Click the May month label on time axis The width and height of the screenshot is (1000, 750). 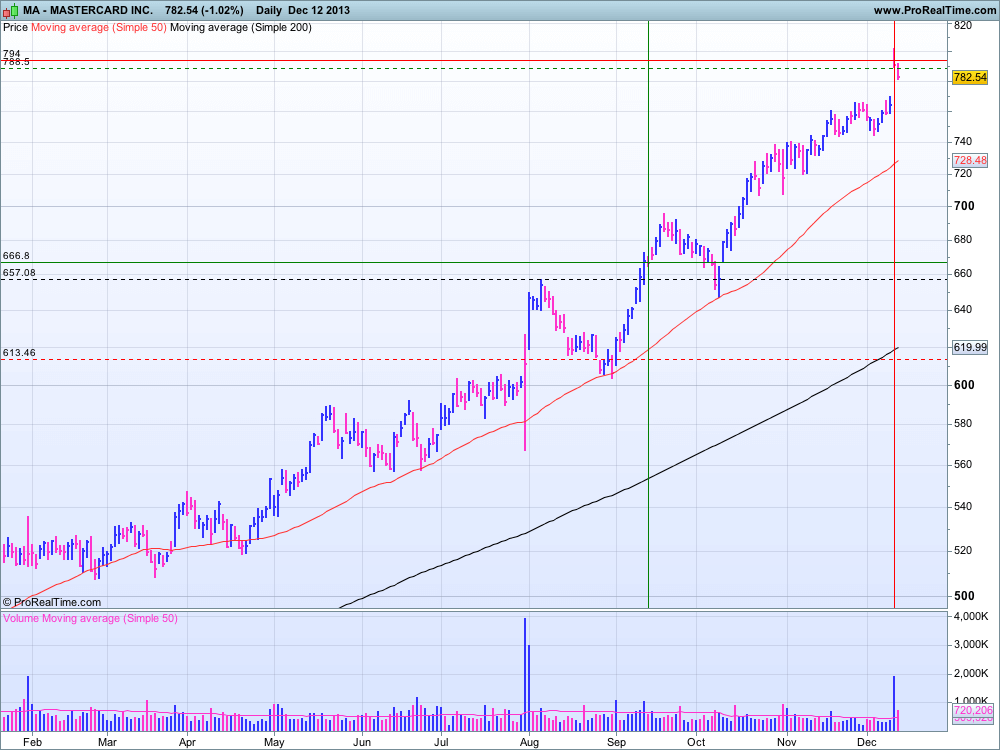[274, 742]
